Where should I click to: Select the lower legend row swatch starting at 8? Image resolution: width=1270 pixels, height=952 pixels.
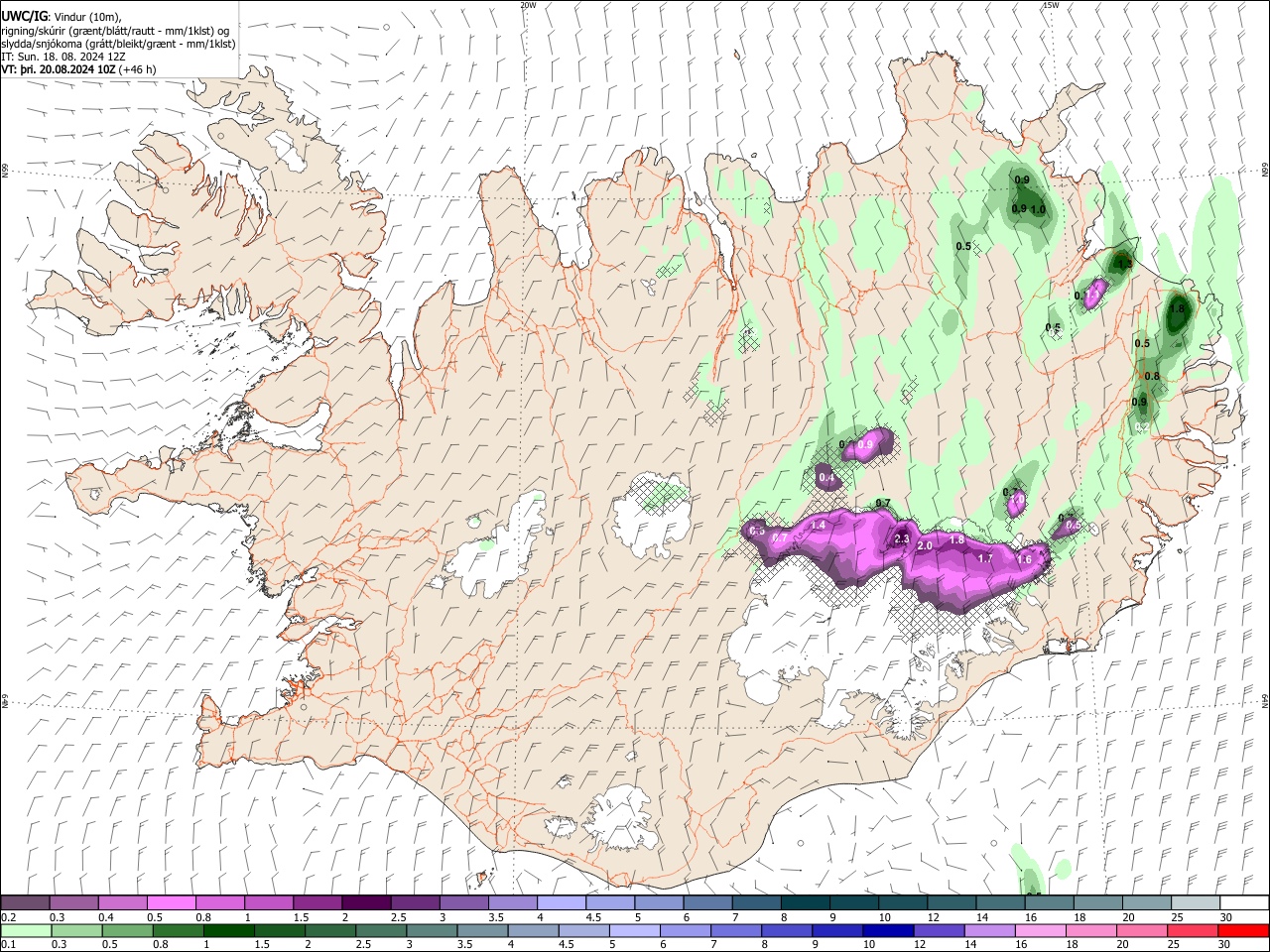[786, 930]
